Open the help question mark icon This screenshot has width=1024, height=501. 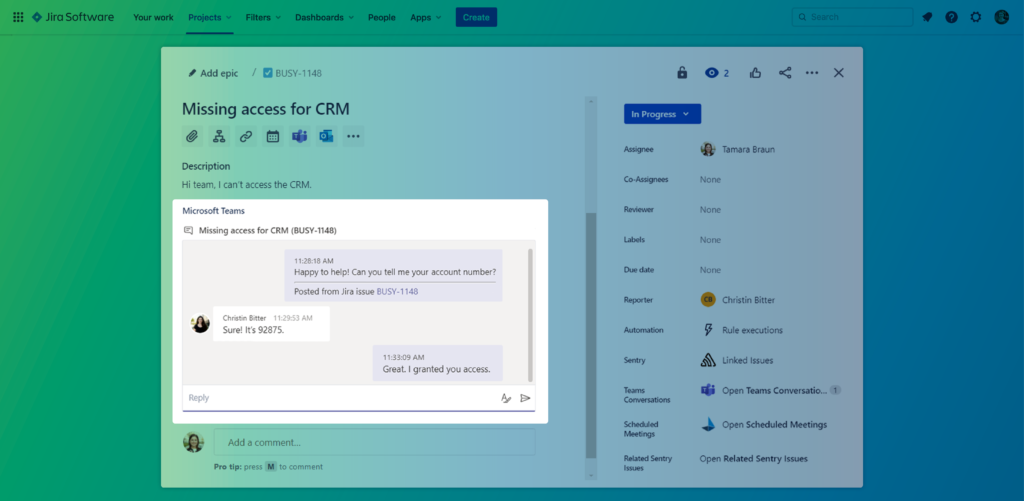pos(952,17)
